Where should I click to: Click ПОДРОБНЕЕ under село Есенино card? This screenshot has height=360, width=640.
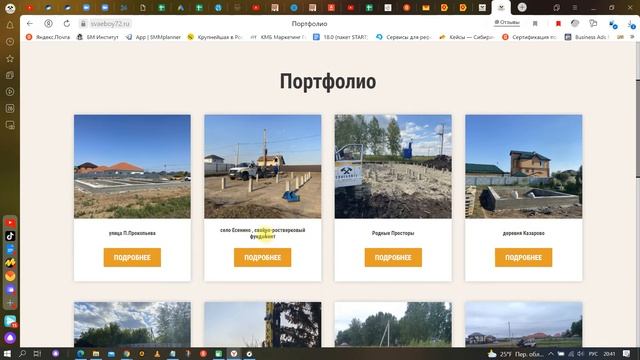tap(262, 258)
